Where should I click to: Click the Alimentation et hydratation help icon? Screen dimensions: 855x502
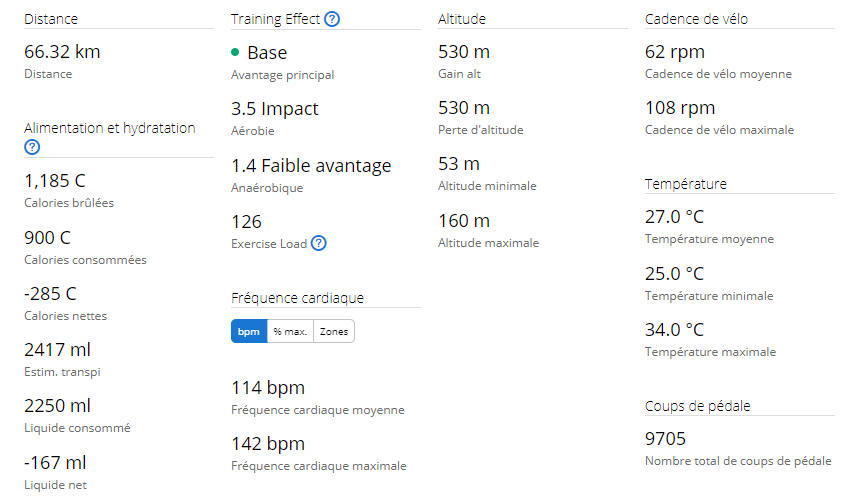pyautogui.click(x=32, y=147)
